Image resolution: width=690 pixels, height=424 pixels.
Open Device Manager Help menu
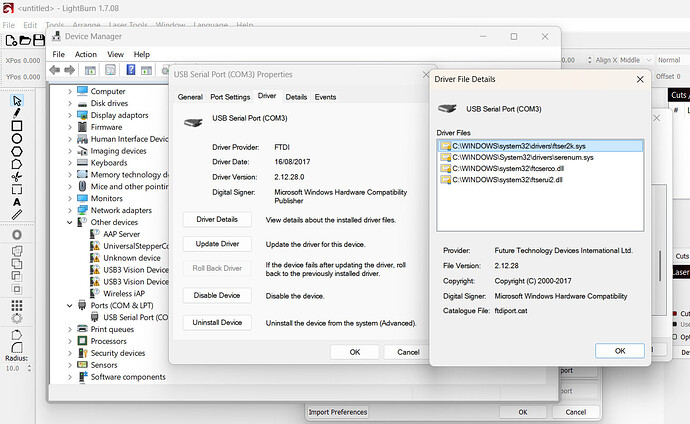point(142,54)
